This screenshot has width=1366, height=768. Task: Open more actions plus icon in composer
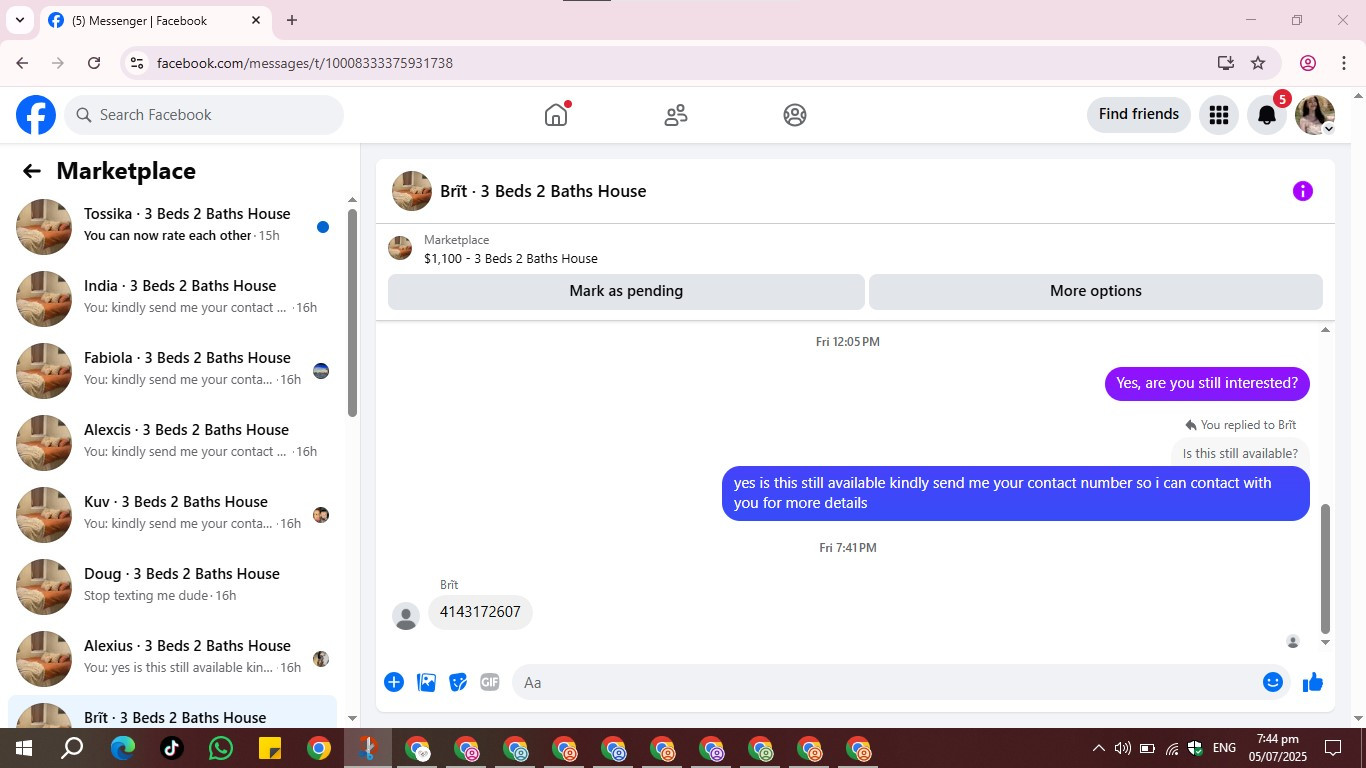[394, 682]
